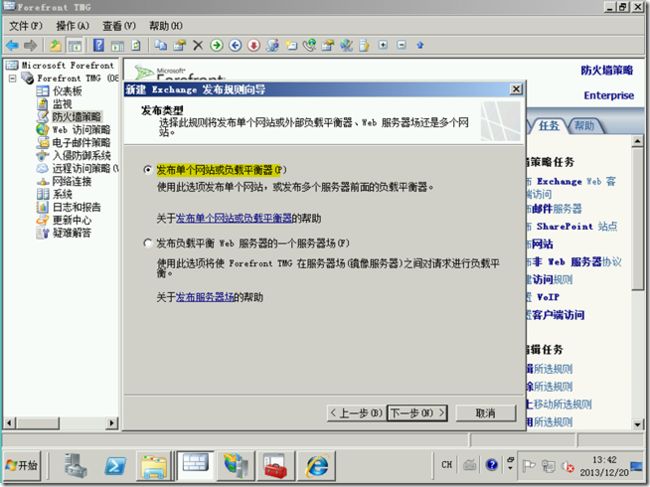Toggle the show/hide console tree icon
Screen dimensions: 650x487
pyautogui.click(x=75, y=45)
